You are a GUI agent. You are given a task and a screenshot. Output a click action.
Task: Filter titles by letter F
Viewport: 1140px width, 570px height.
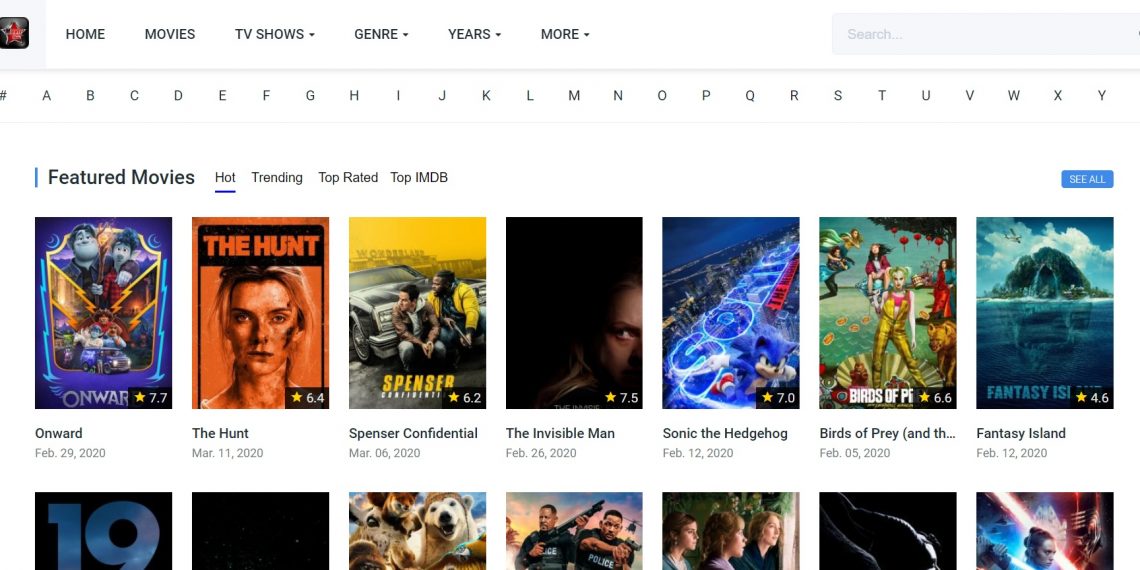click(x=266, y=95)
